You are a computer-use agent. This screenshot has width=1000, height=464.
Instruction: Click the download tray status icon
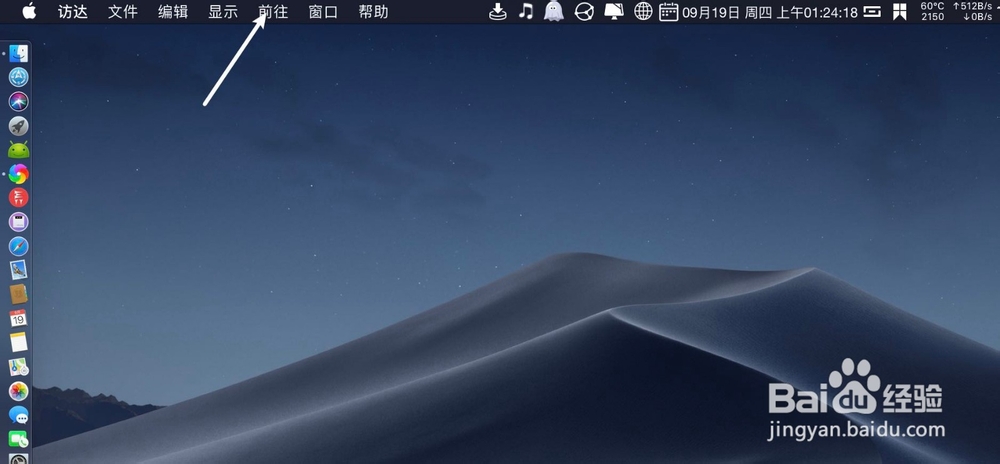[x=497, y=11]
